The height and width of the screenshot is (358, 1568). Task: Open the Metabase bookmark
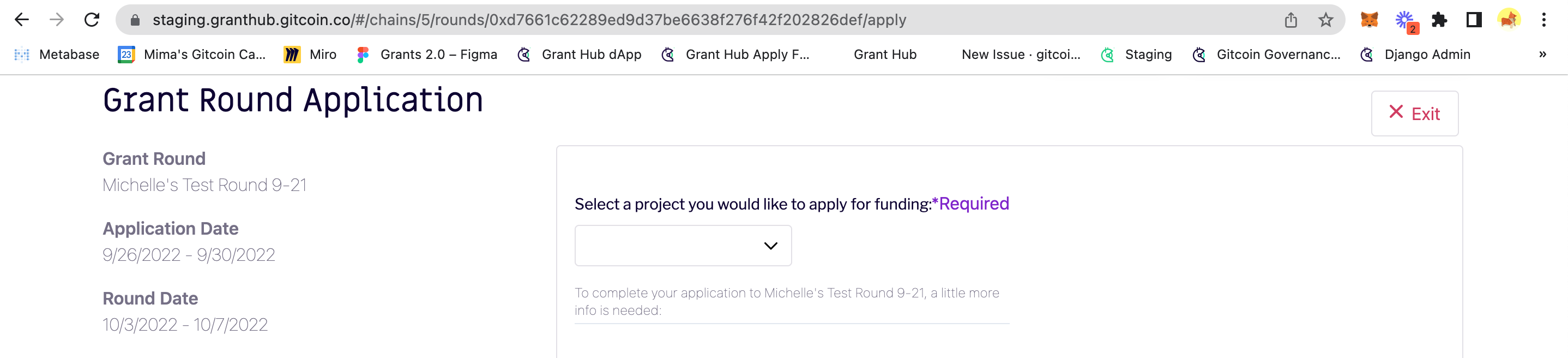pos(57,54)
